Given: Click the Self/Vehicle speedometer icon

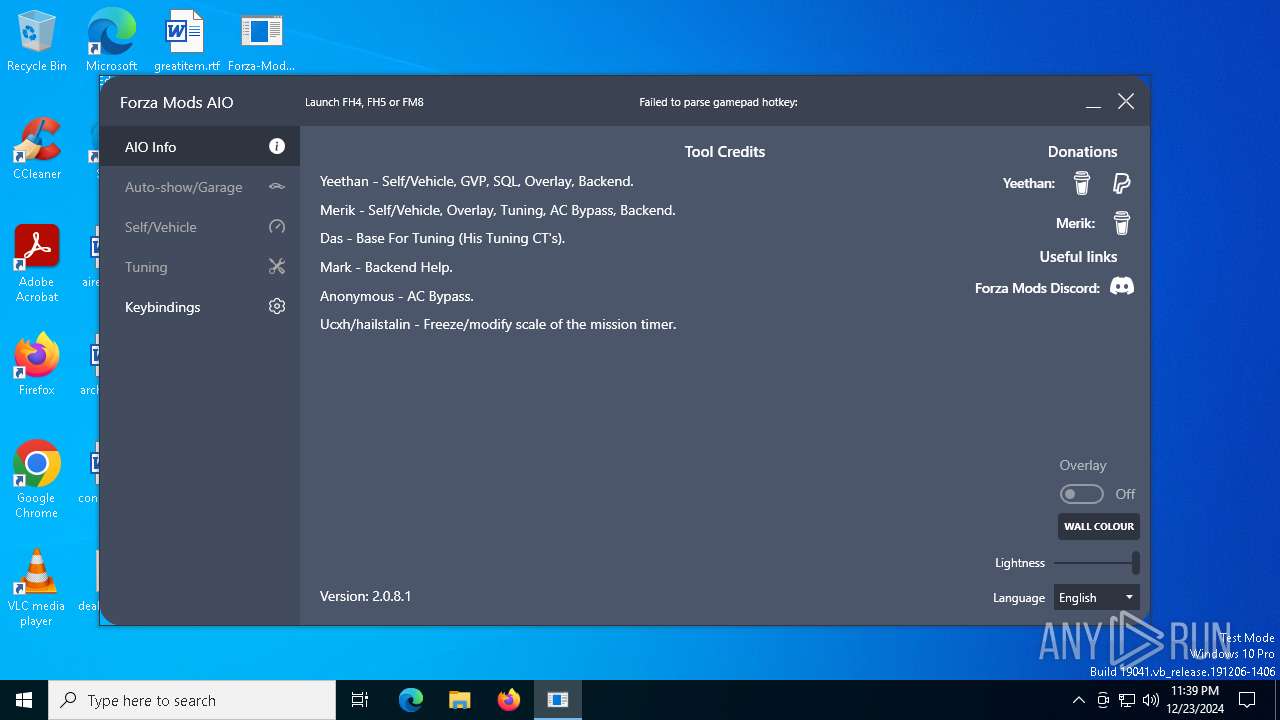Looking at the screenshot, I should 277,227.
